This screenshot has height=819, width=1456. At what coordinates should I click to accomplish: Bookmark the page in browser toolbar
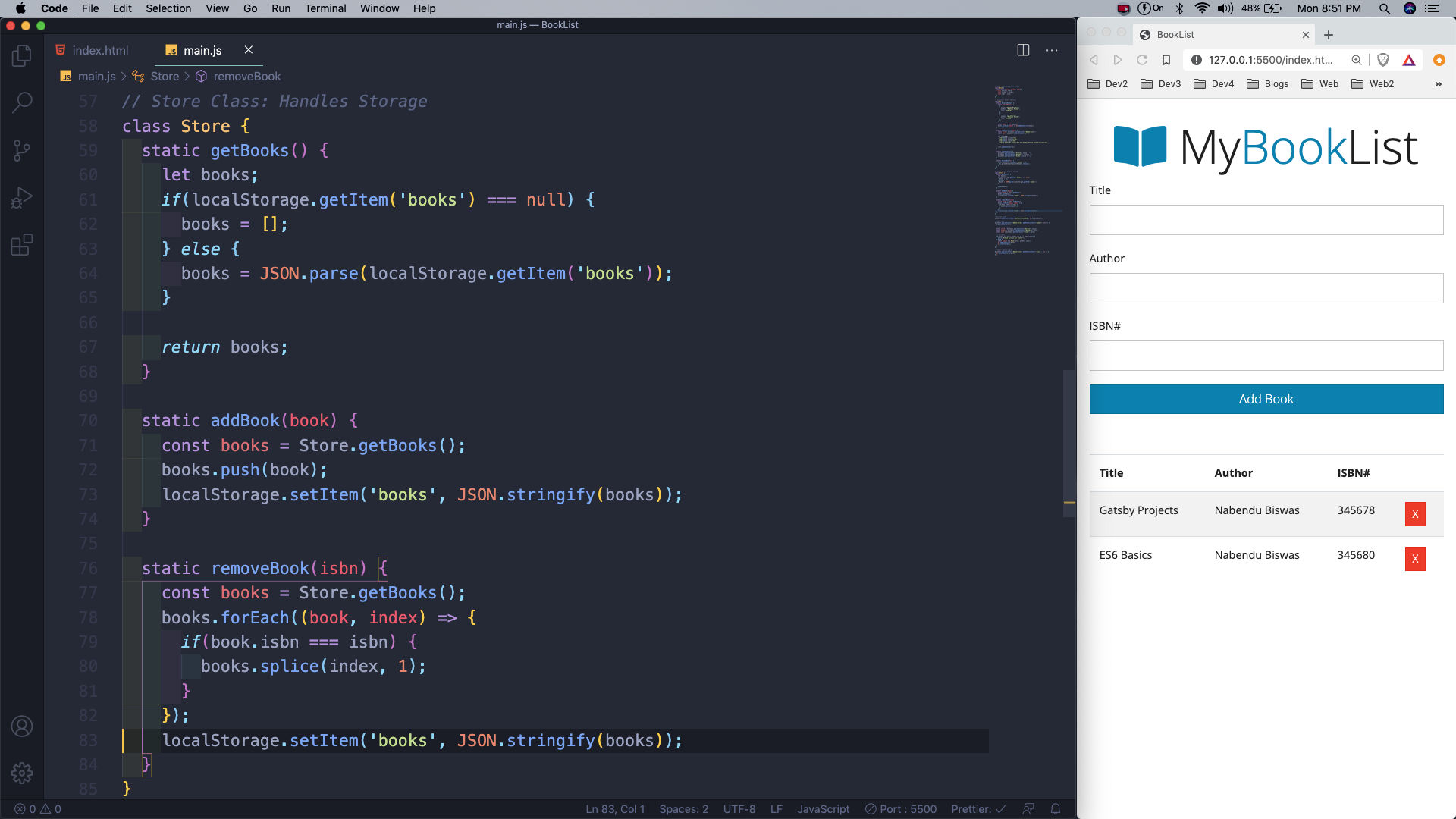coord(1166,60)
